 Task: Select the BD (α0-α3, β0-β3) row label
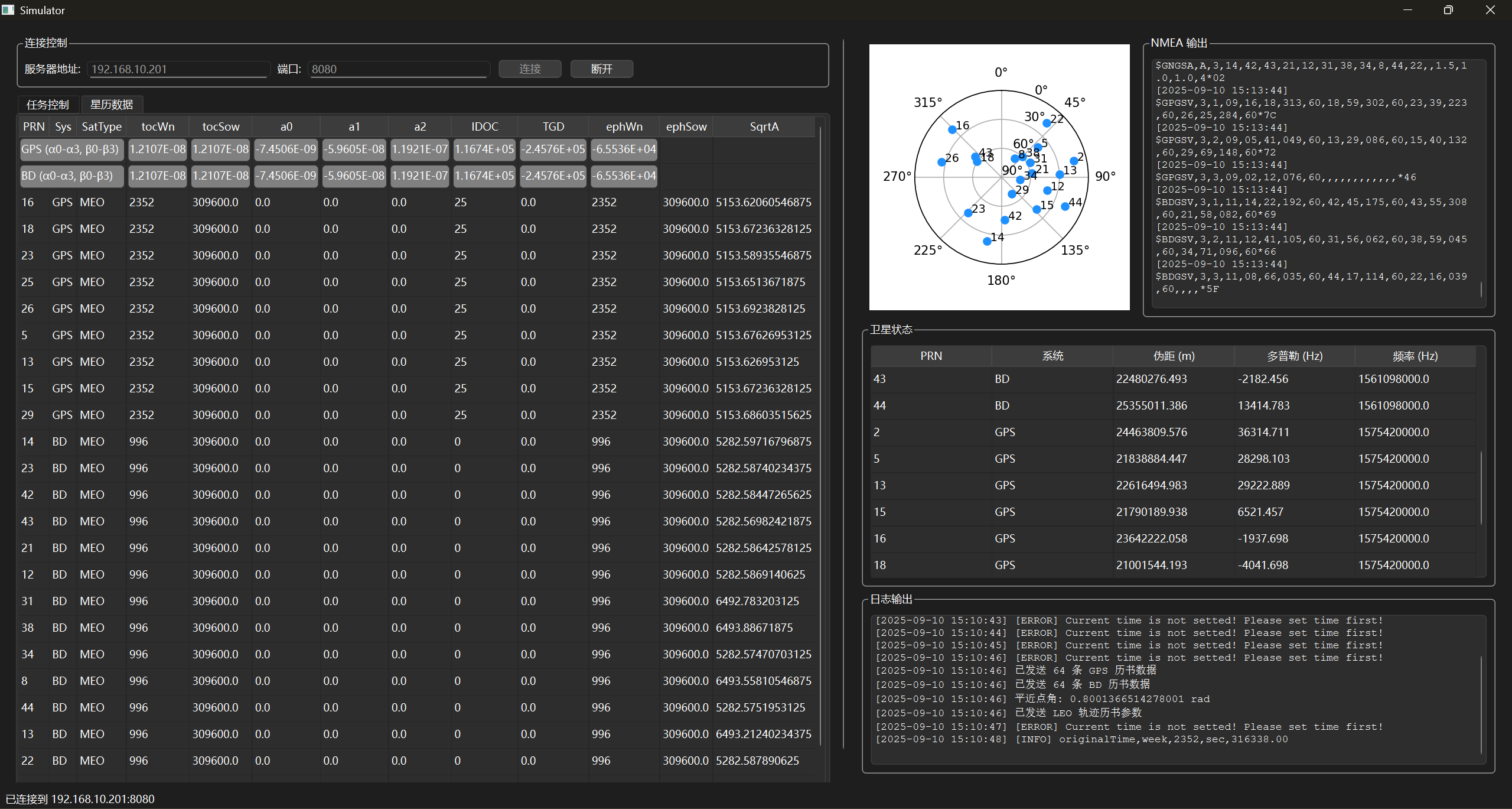[x=71, y=176]
